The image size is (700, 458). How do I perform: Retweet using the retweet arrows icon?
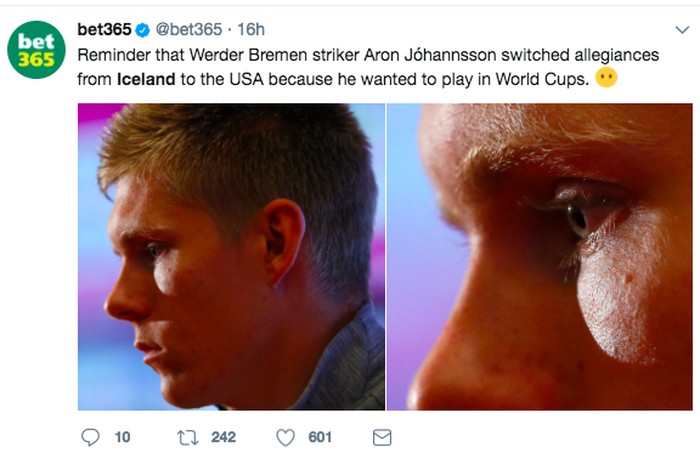187,437
